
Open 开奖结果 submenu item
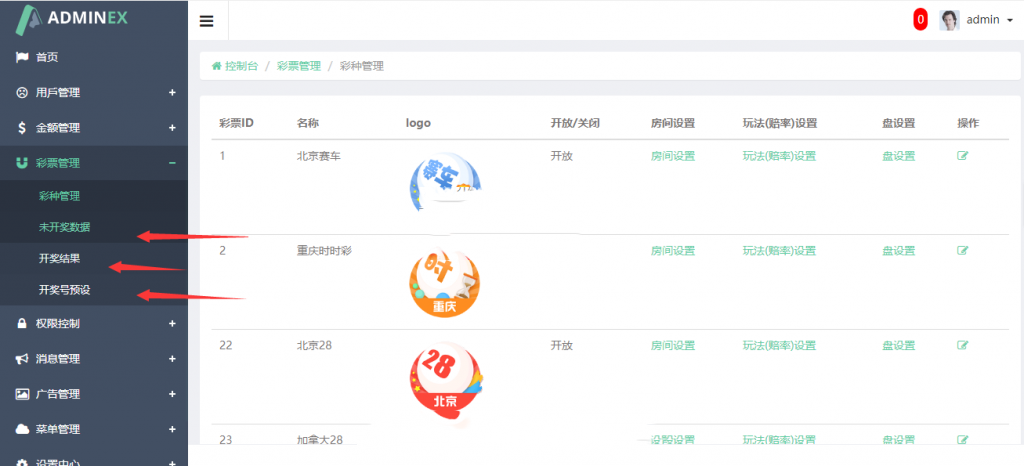pos(59,259)
